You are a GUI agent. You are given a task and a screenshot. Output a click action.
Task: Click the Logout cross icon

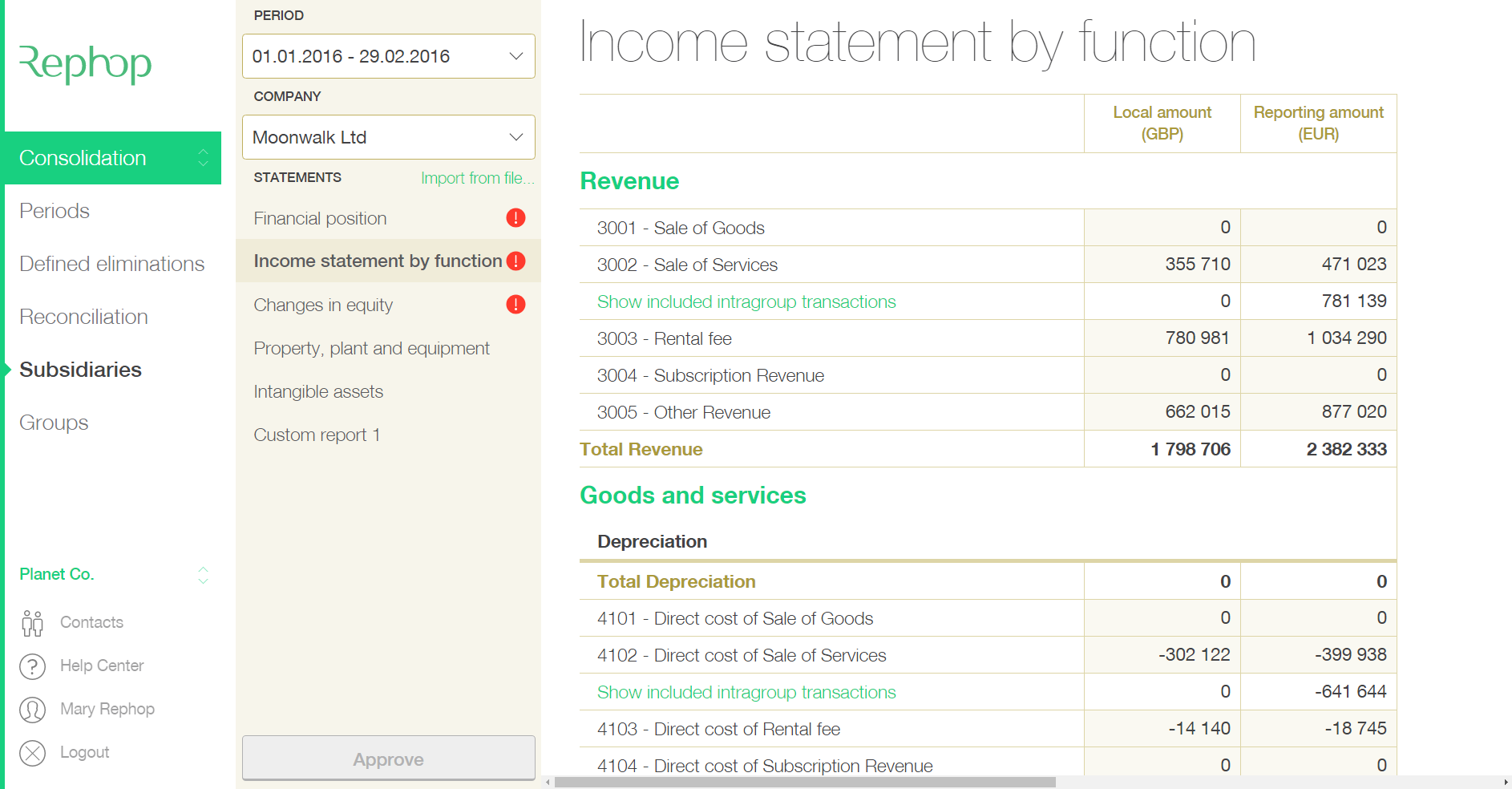click(32, 753)
